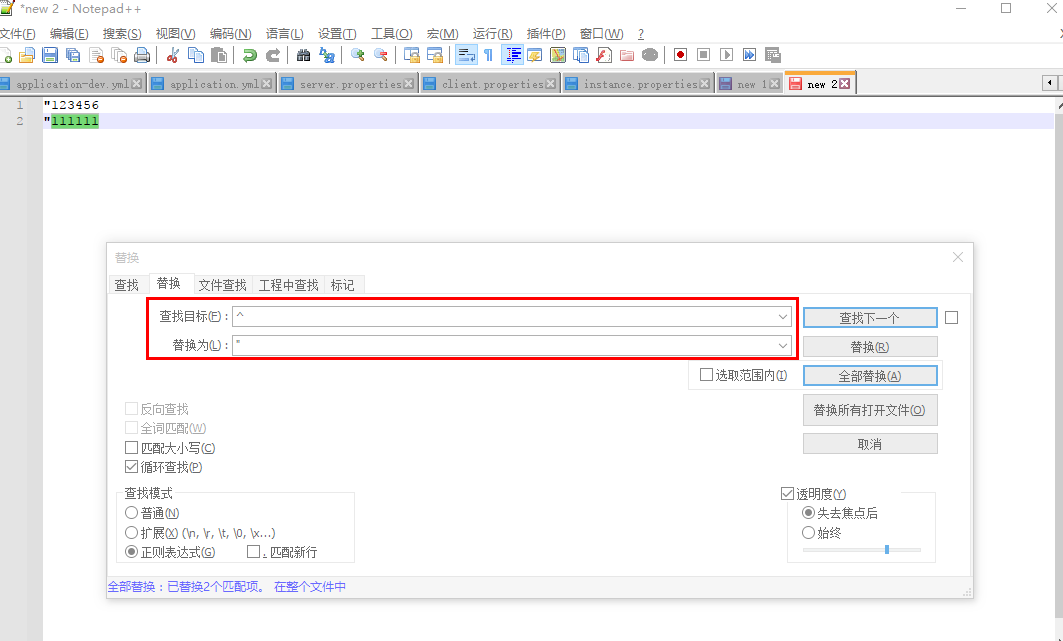Expand the 查找目标 history dropdown arrow
The image size is (1063, 641).
(x=783, y=316)
